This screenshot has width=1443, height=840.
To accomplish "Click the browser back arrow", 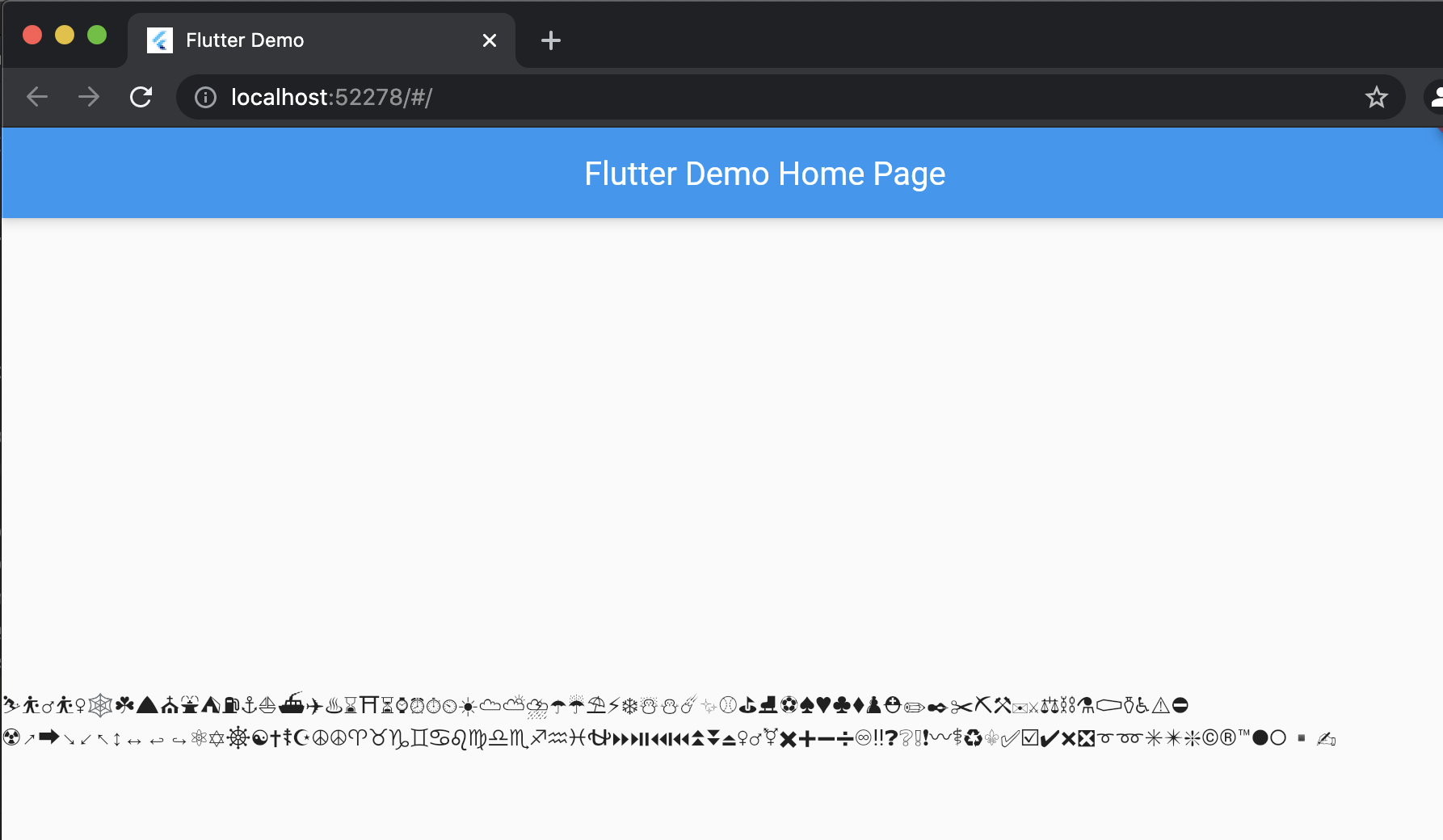I will coord(36,97).
